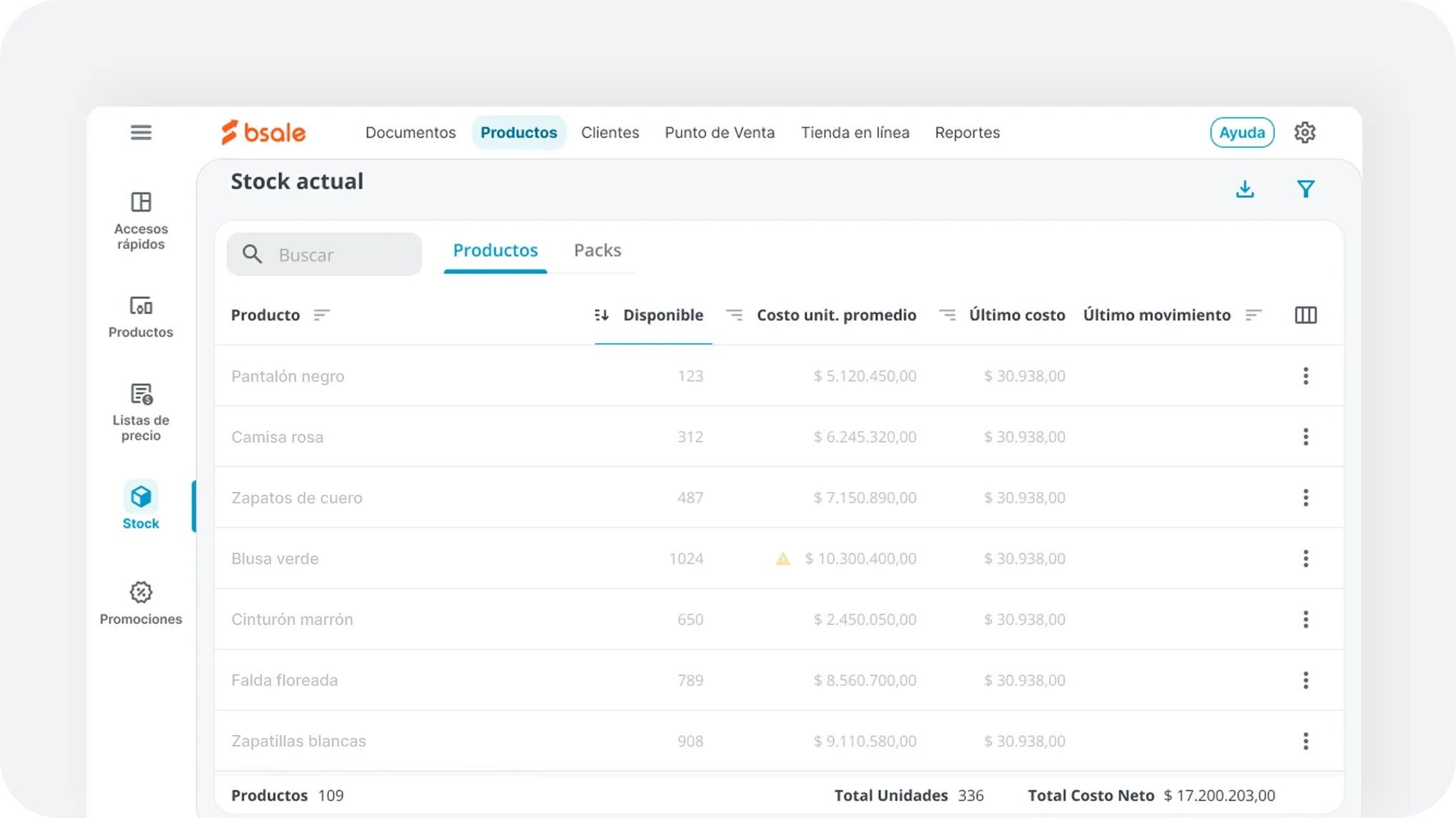This screenshot has width=1456, height=818.
Task: Open the settings gear menu
Action: click(1305, 132)
